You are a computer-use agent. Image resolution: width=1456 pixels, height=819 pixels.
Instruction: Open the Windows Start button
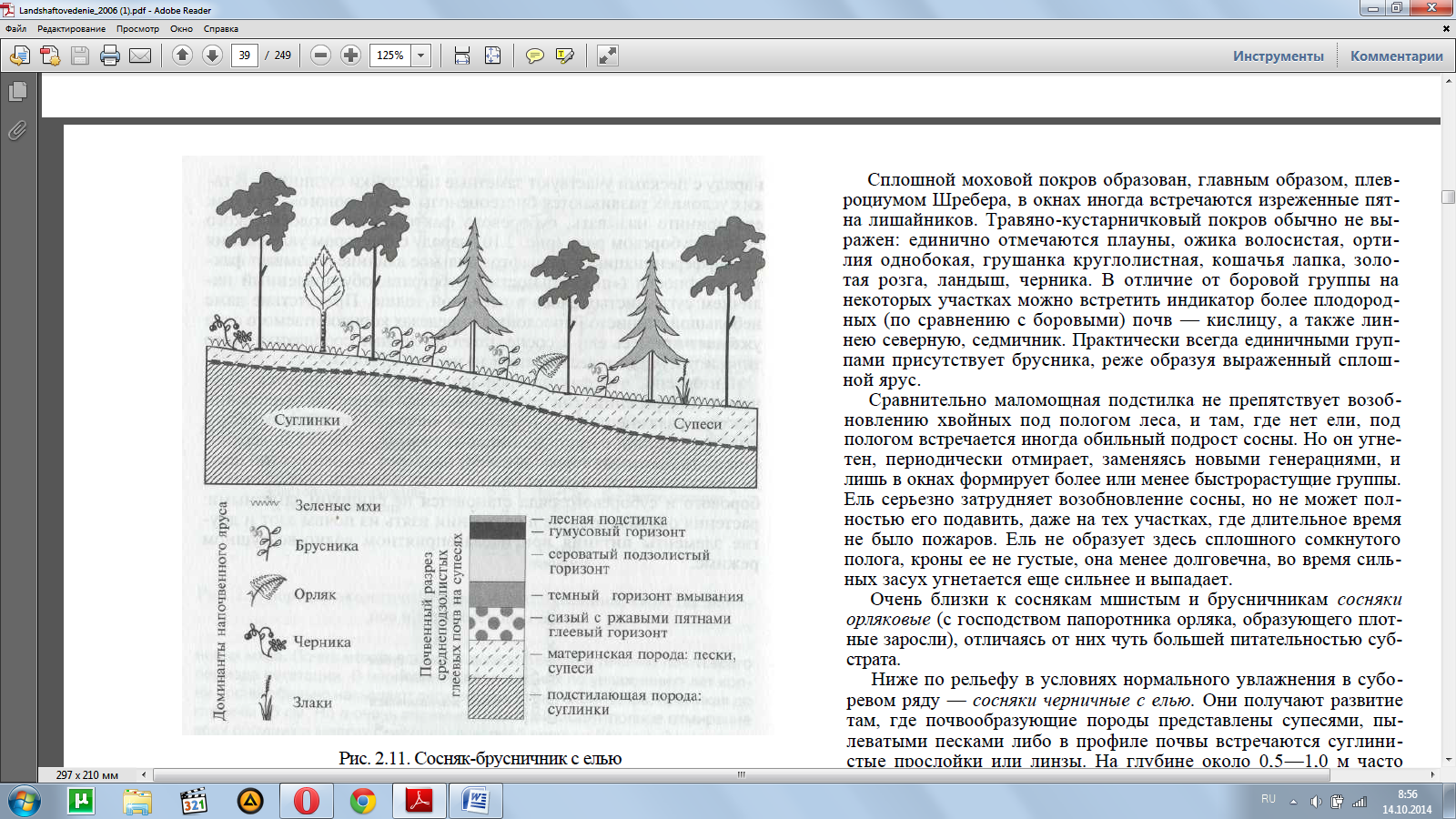click(x=25, y=802)
